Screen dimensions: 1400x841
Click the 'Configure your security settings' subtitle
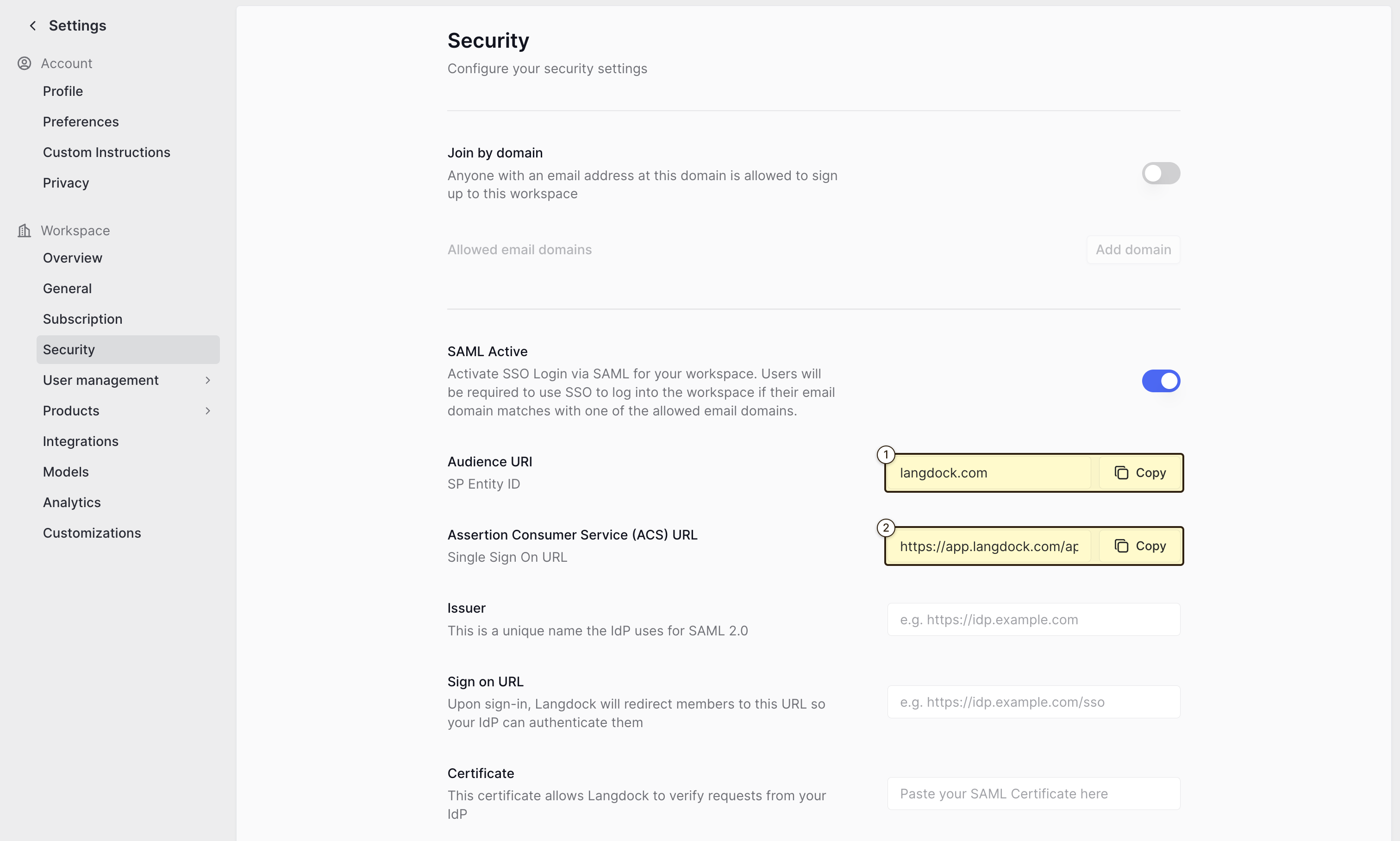pyautogui.click(x=547, y=69)
